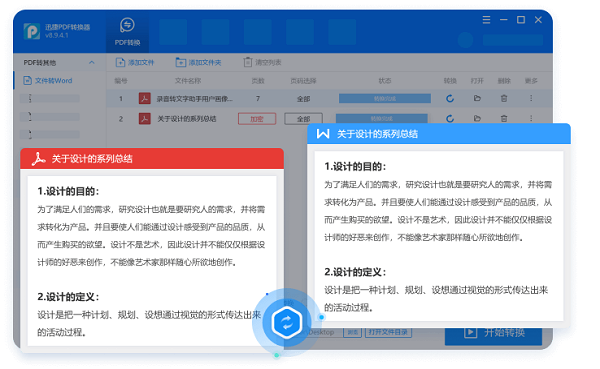Viewport: 600px width, 369px height.
Task: Click heading 2.设计的定义 in Word preview
Action: (x=355, y=272)
